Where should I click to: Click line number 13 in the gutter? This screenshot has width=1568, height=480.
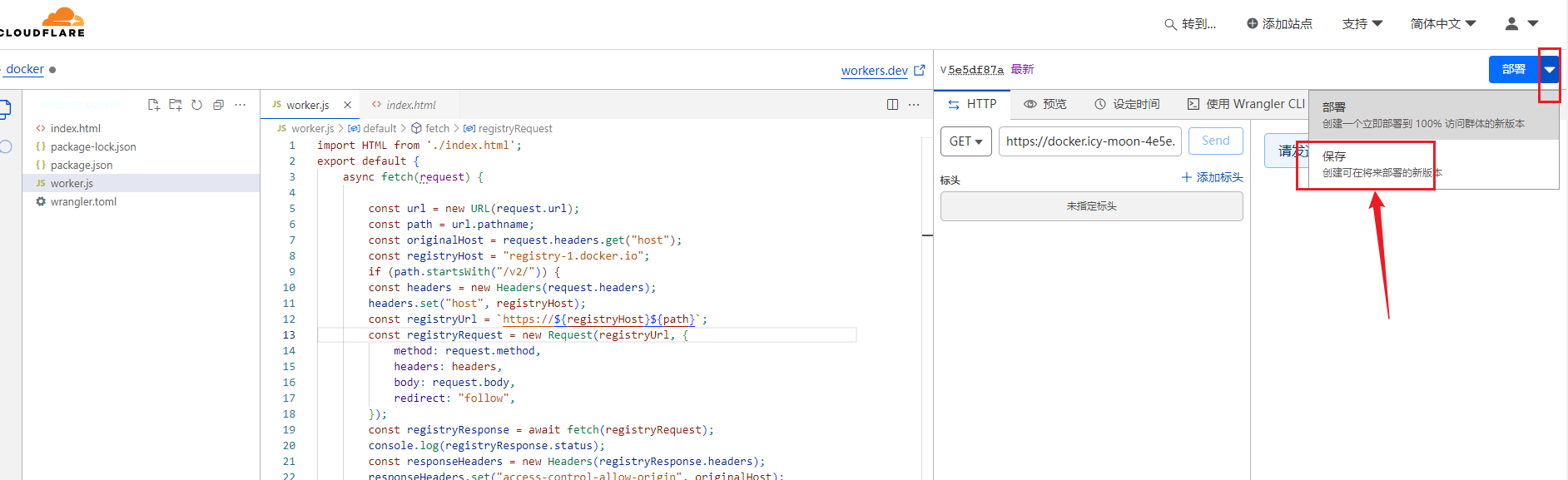(289, 335)
